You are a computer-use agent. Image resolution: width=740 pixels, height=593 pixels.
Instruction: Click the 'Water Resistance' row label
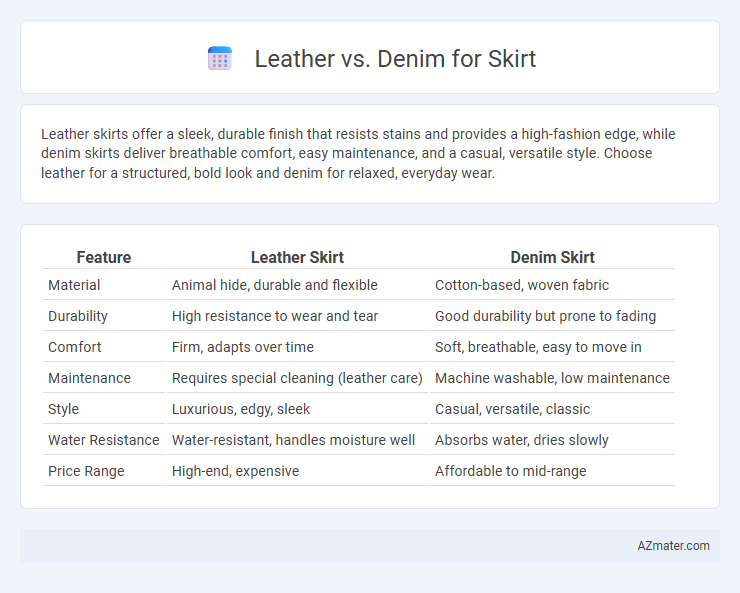click(x=104, y=440)
